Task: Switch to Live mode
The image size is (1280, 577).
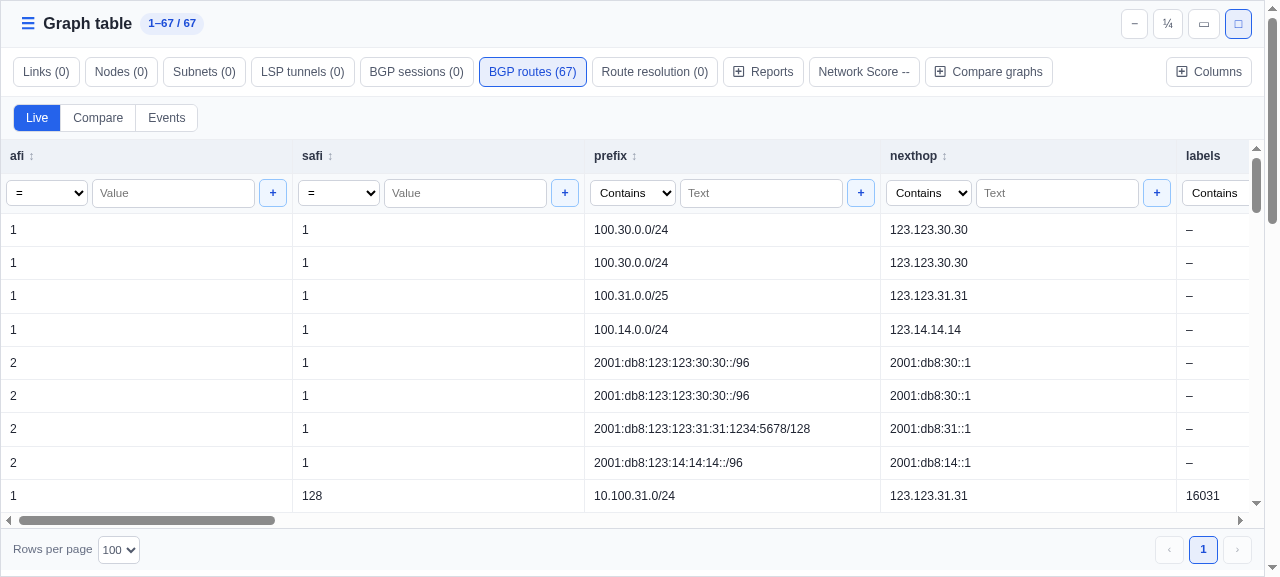Action: tap(37, 118)
